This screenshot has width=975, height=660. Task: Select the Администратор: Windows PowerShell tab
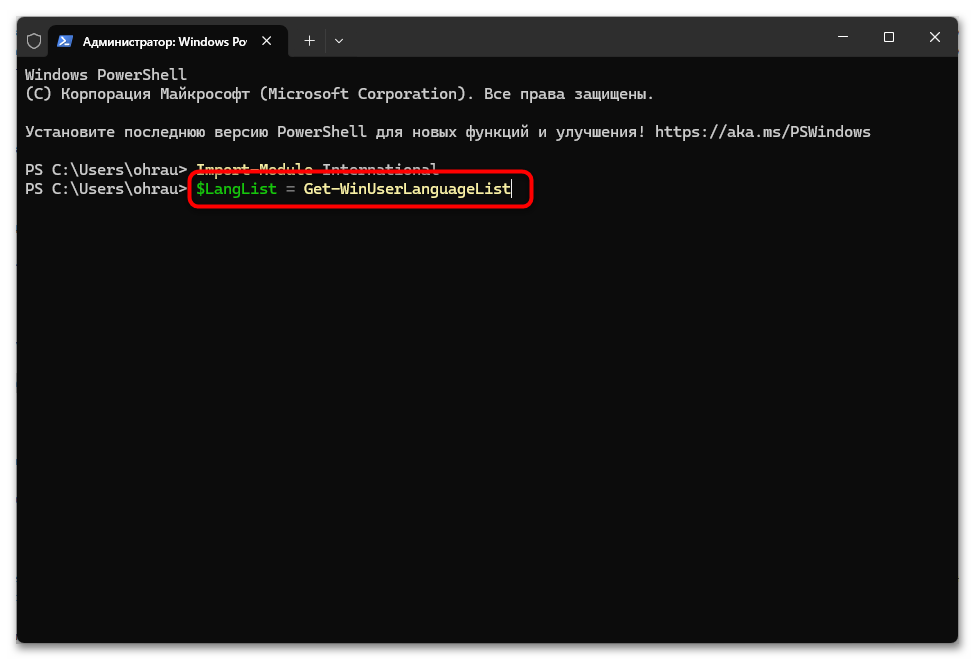(168, 41)
